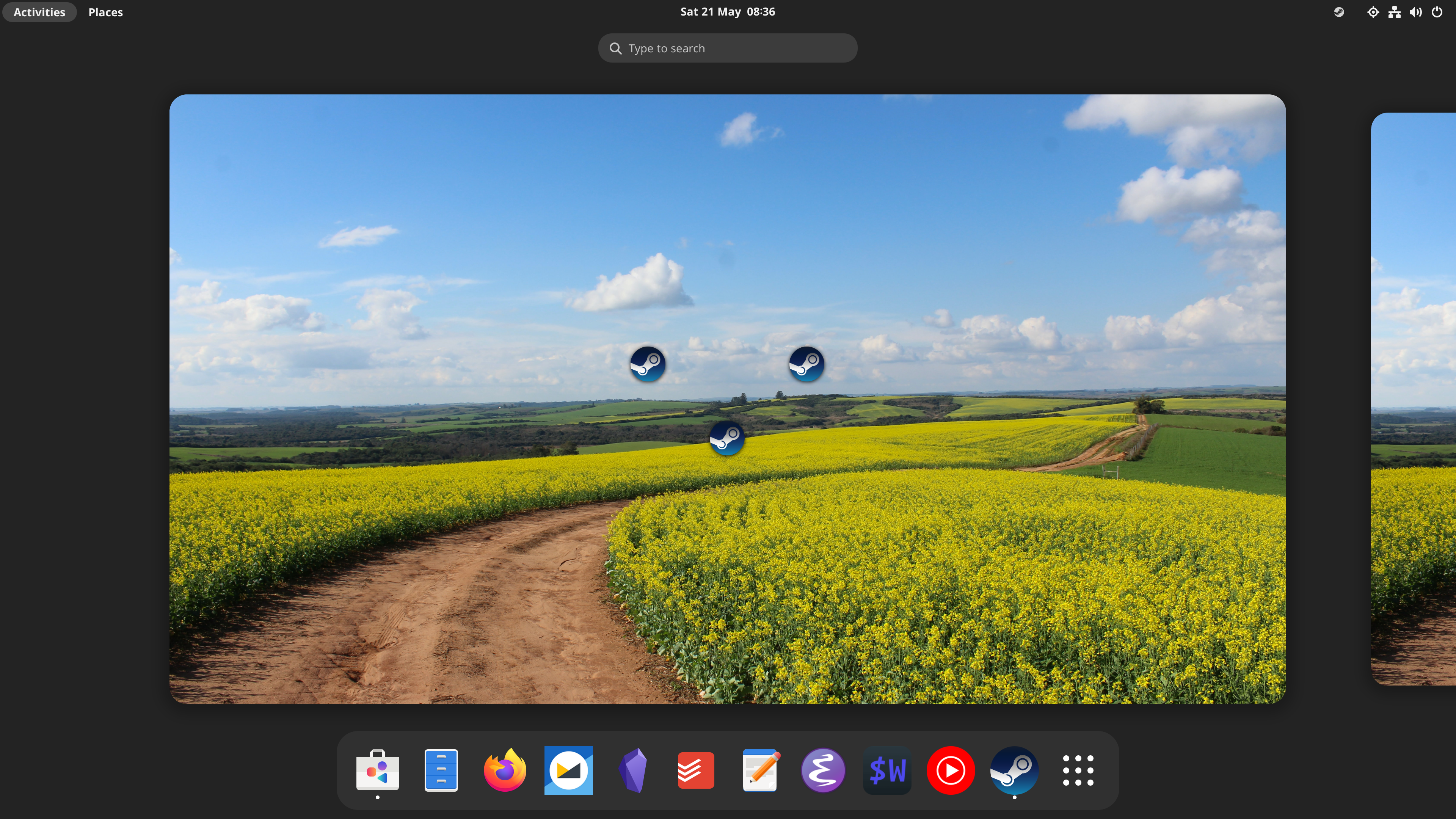
Task: Open the Software store from the dock
Action: click(378, 770)
